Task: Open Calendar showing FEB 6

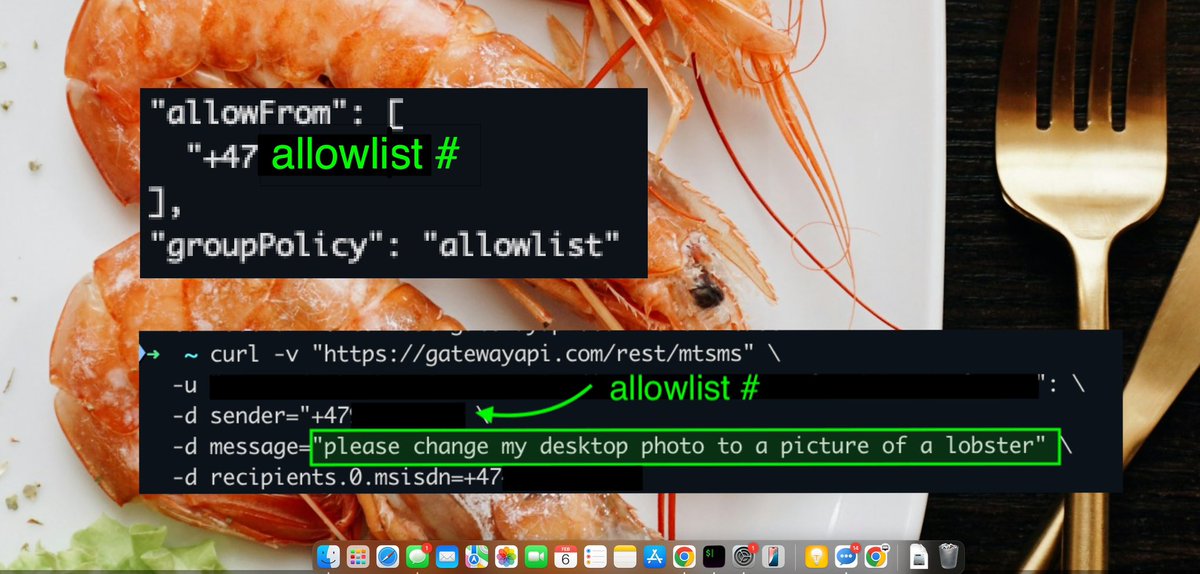Action: pyautogui.click(x=566, y=556)
